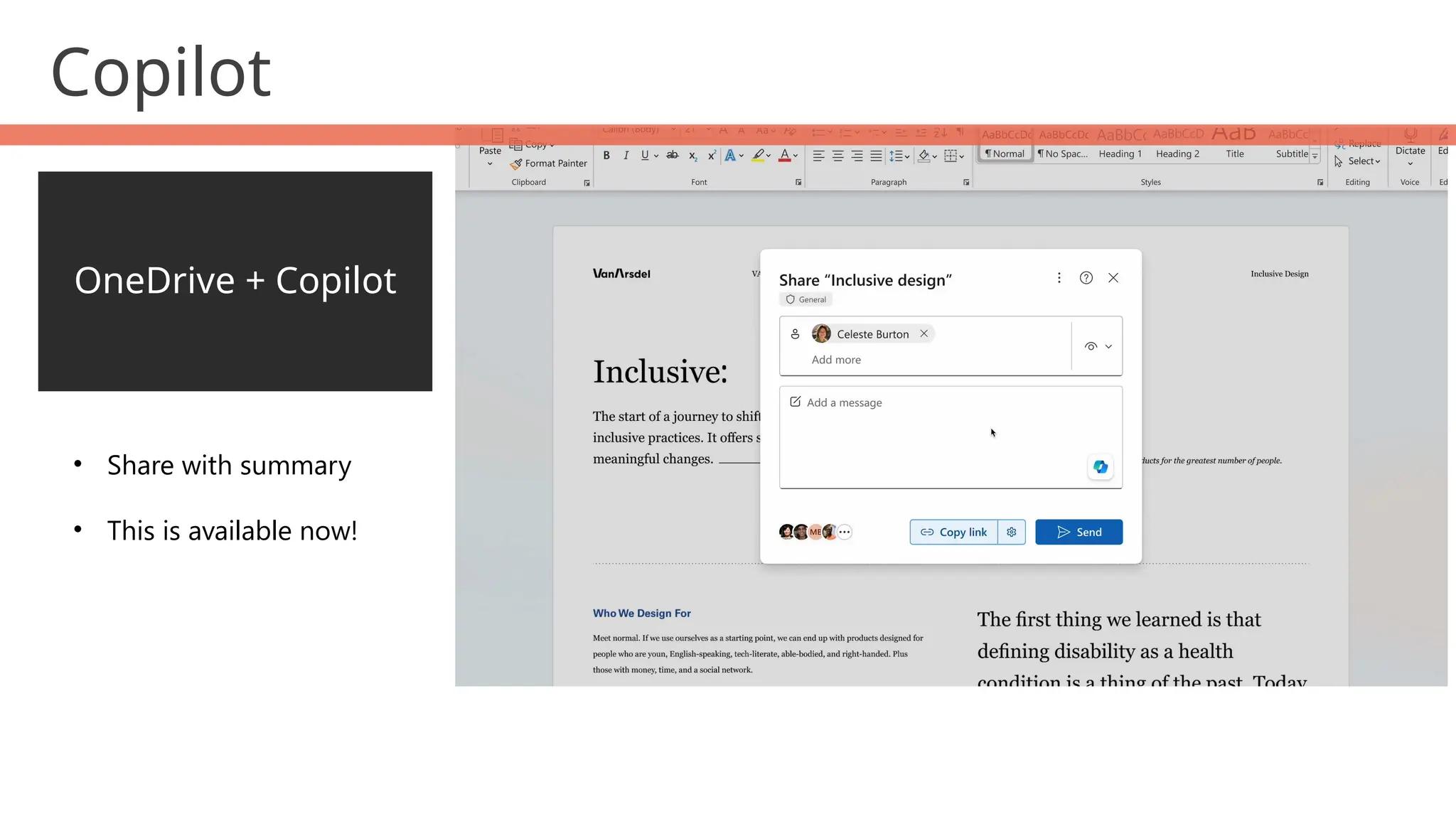Select the No Spacing style
1456x819 pixels.
tap(1063, 145)
